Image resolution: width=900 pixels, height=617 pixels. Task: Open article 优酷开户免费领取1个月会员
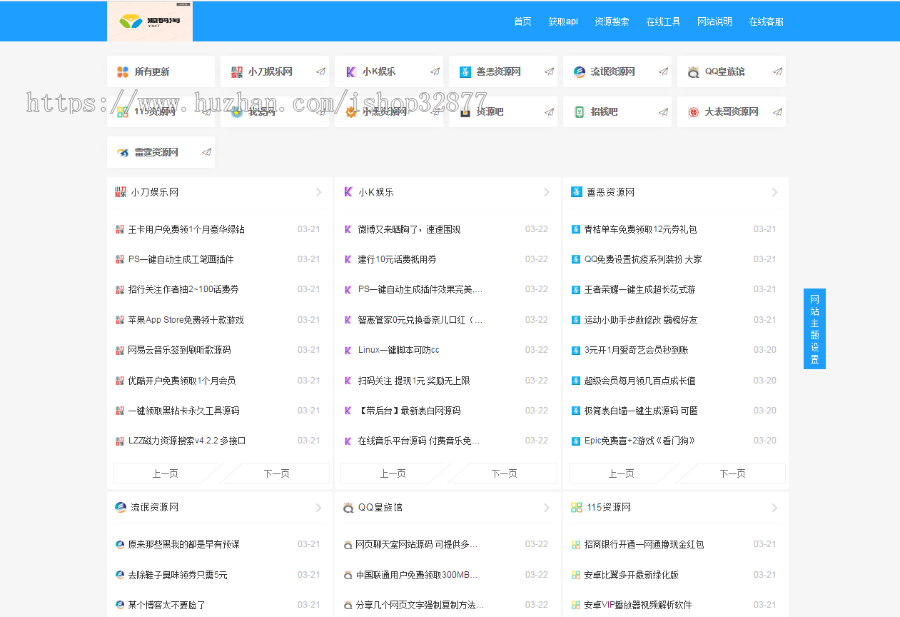click(x=181, y=380)
